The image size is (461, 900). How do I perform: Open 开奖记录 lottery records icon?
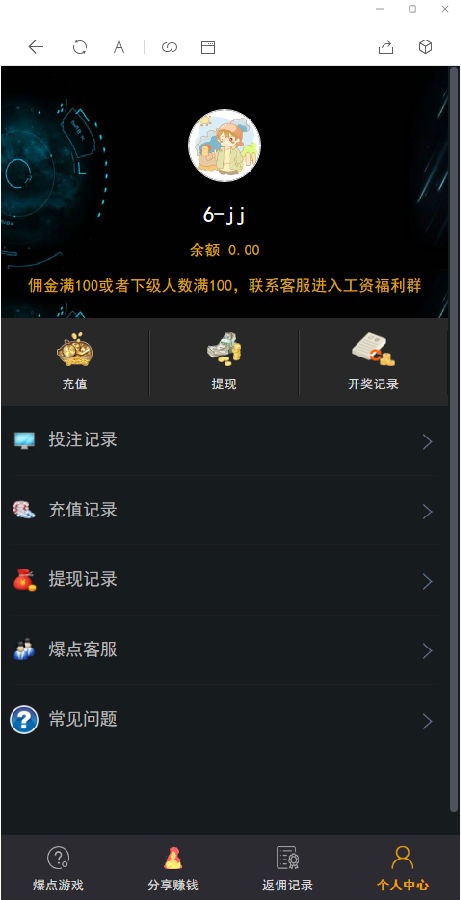pyautogui.click(x=373, y=349)
